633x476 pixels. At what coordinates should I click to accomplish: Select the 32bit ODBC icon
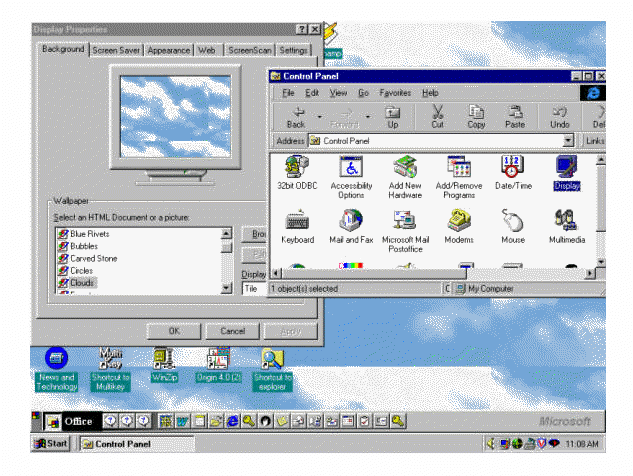297,168
